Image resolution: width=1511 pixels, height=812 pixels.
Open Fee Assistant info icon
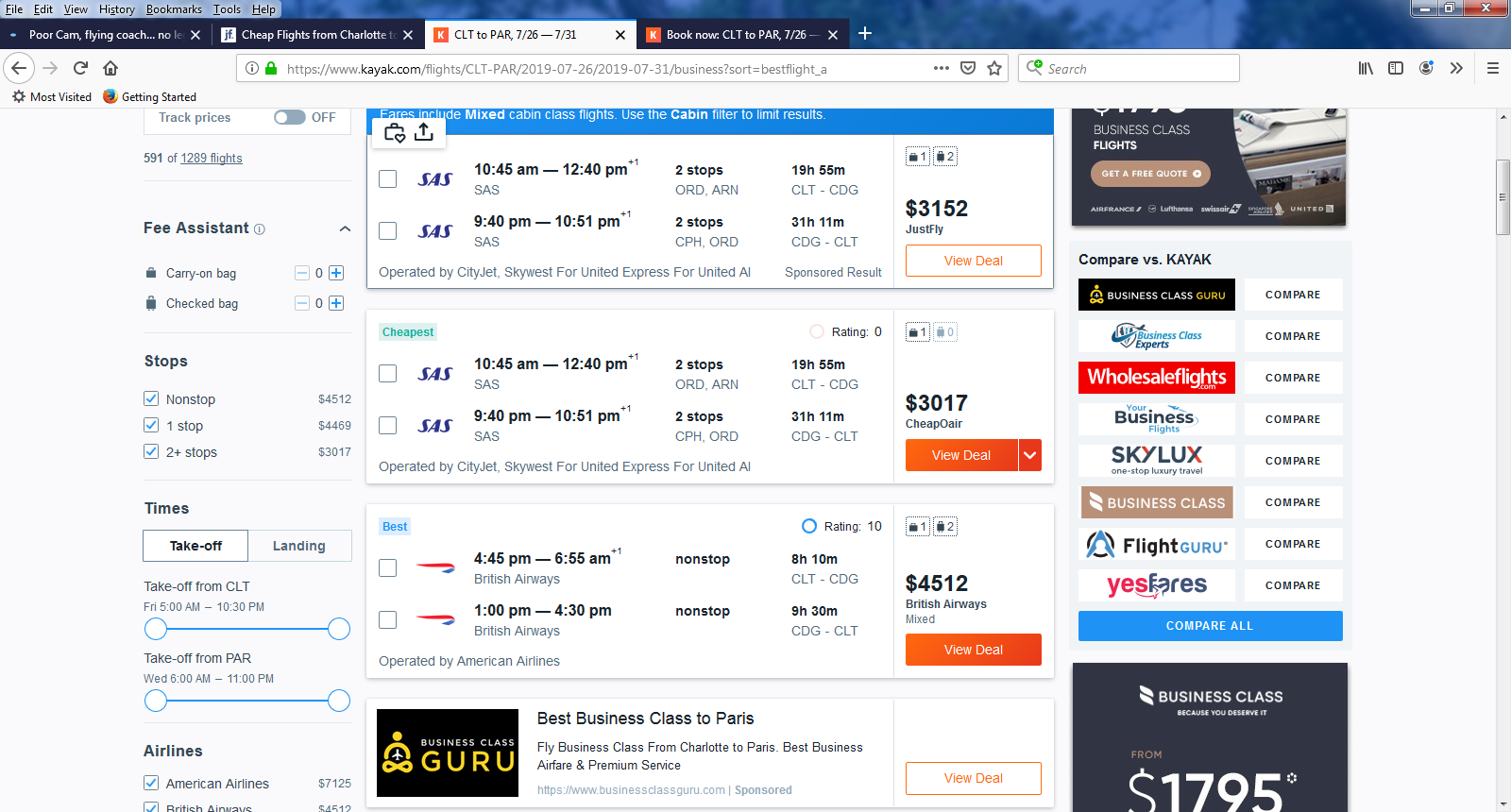click(x=260, y=229)
